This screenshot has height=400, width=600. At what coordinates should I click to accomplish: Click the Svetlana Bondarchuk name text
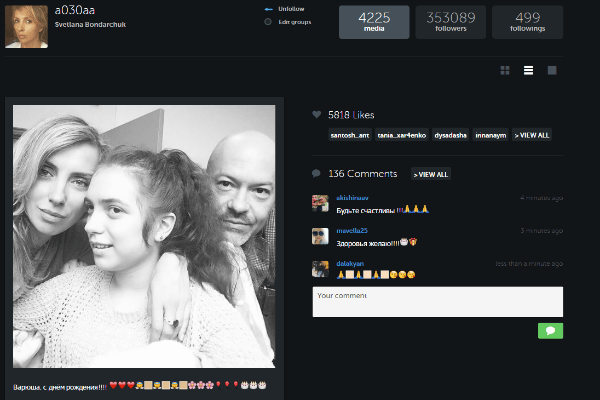coord(90,24)
